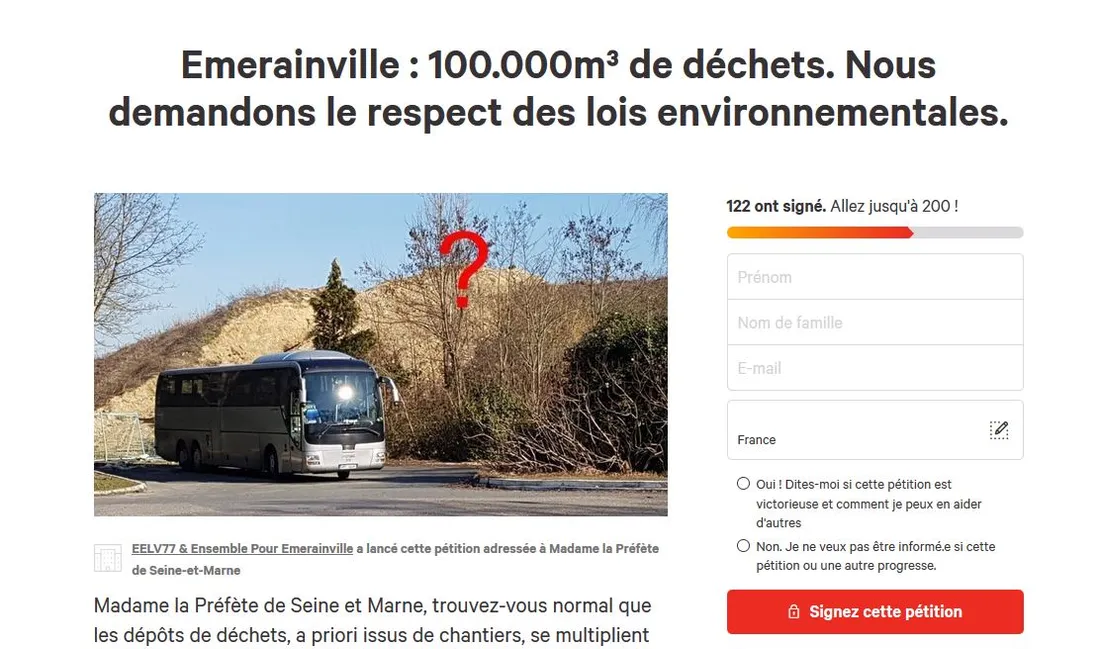Select the E-mail input field
1100x649 pixels.
(874, 368)
